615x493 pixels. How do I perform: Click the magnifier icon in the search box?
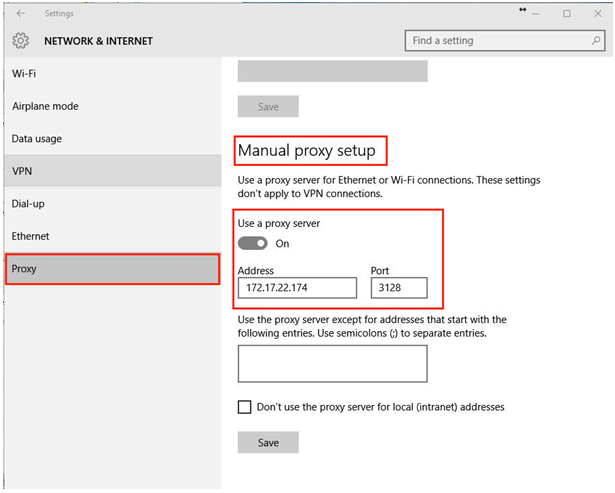pos(594,41)
